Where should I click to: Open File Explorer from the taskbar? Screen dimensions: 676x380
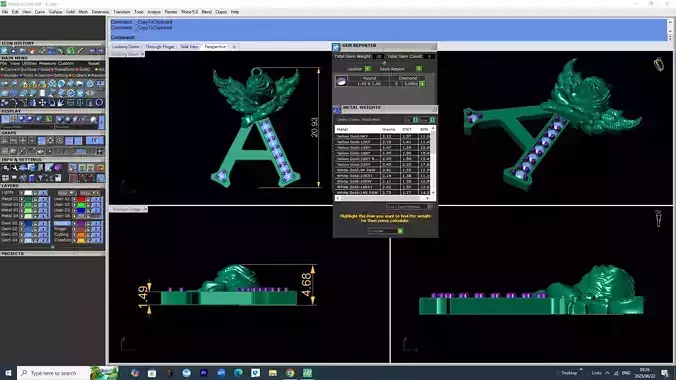pyautogui.click(x=272, y=373)
